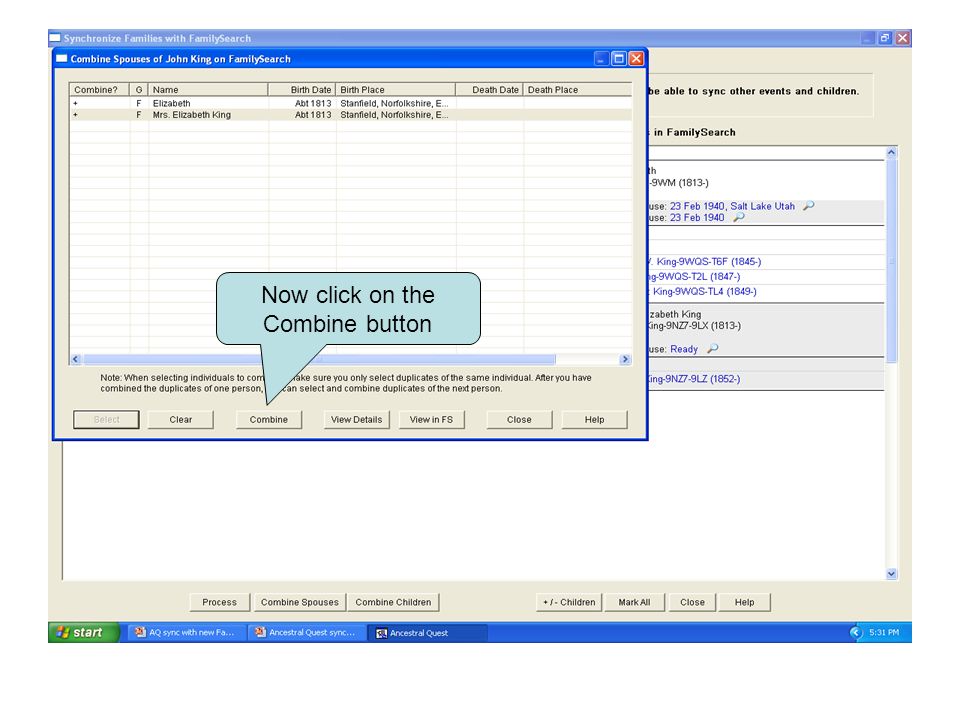This screenshot has width=960, height=720.
Task: Click the Combine? column header
Action: click(99, 89)
